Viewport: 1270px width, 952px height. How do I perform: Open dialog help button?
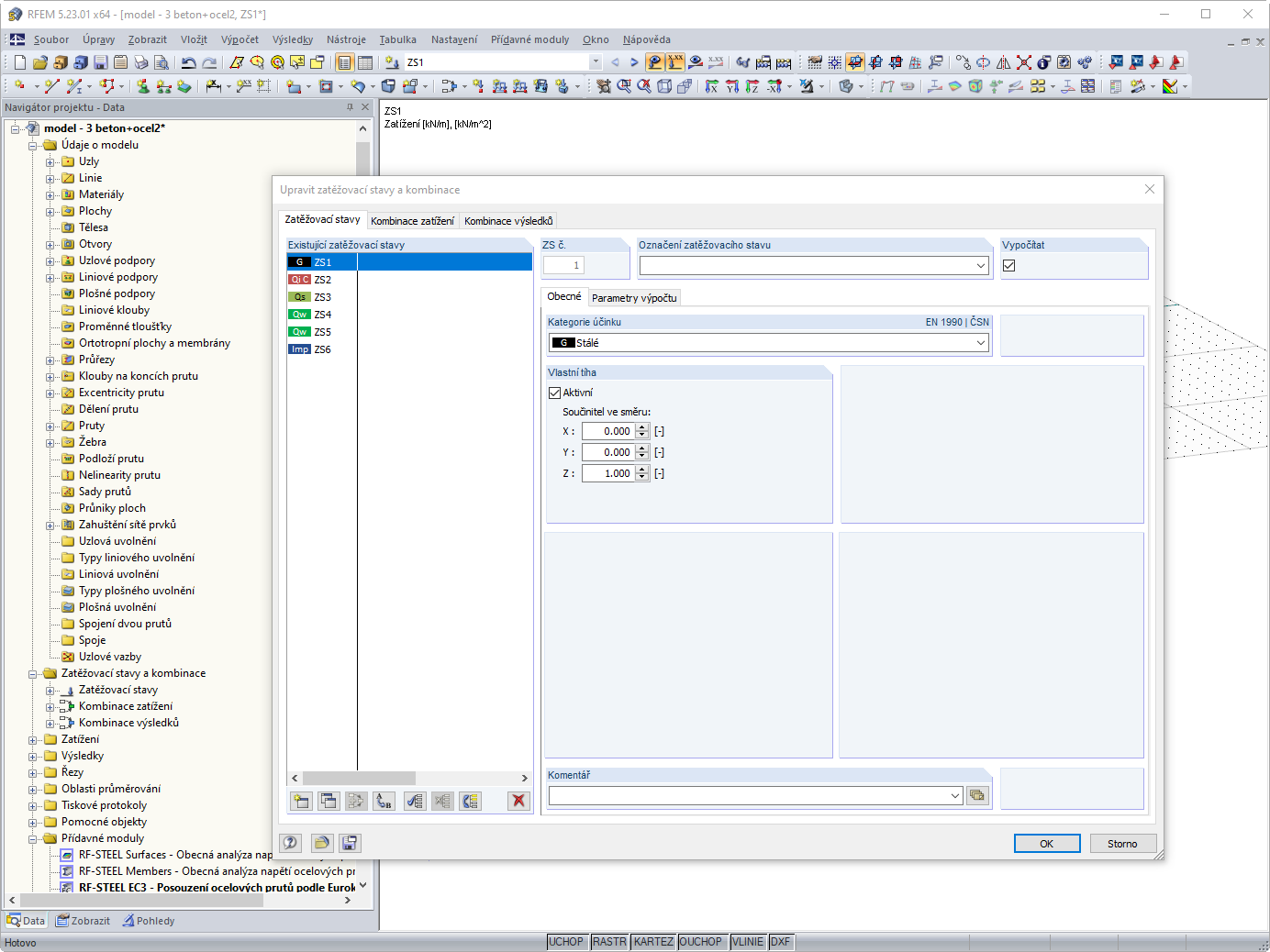point(291,843)
